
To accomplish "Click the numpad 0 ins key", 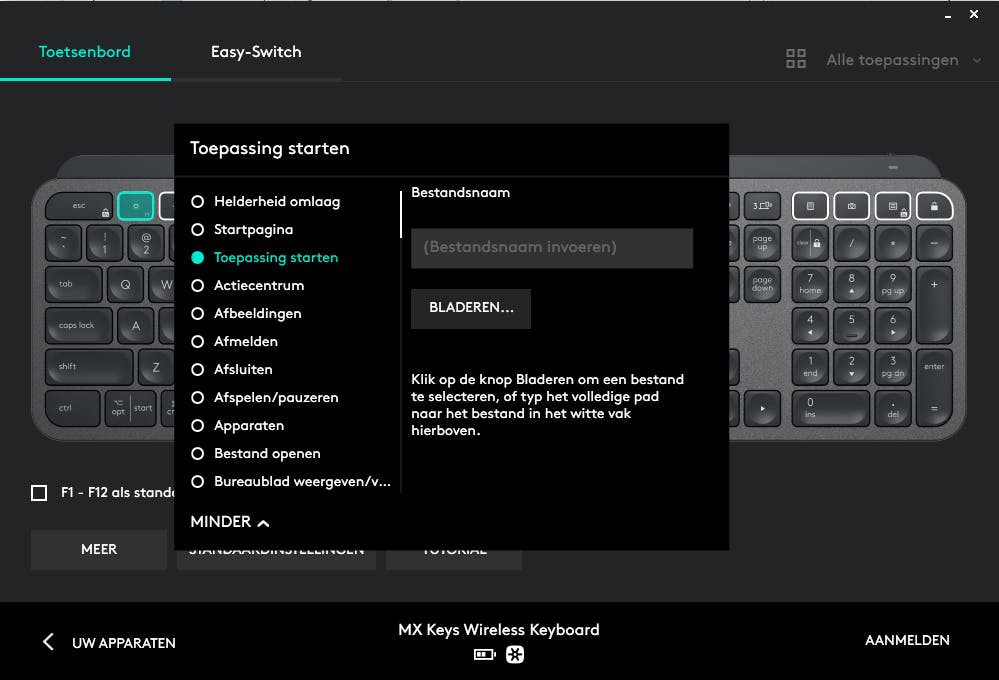I will tap(831, 408).
